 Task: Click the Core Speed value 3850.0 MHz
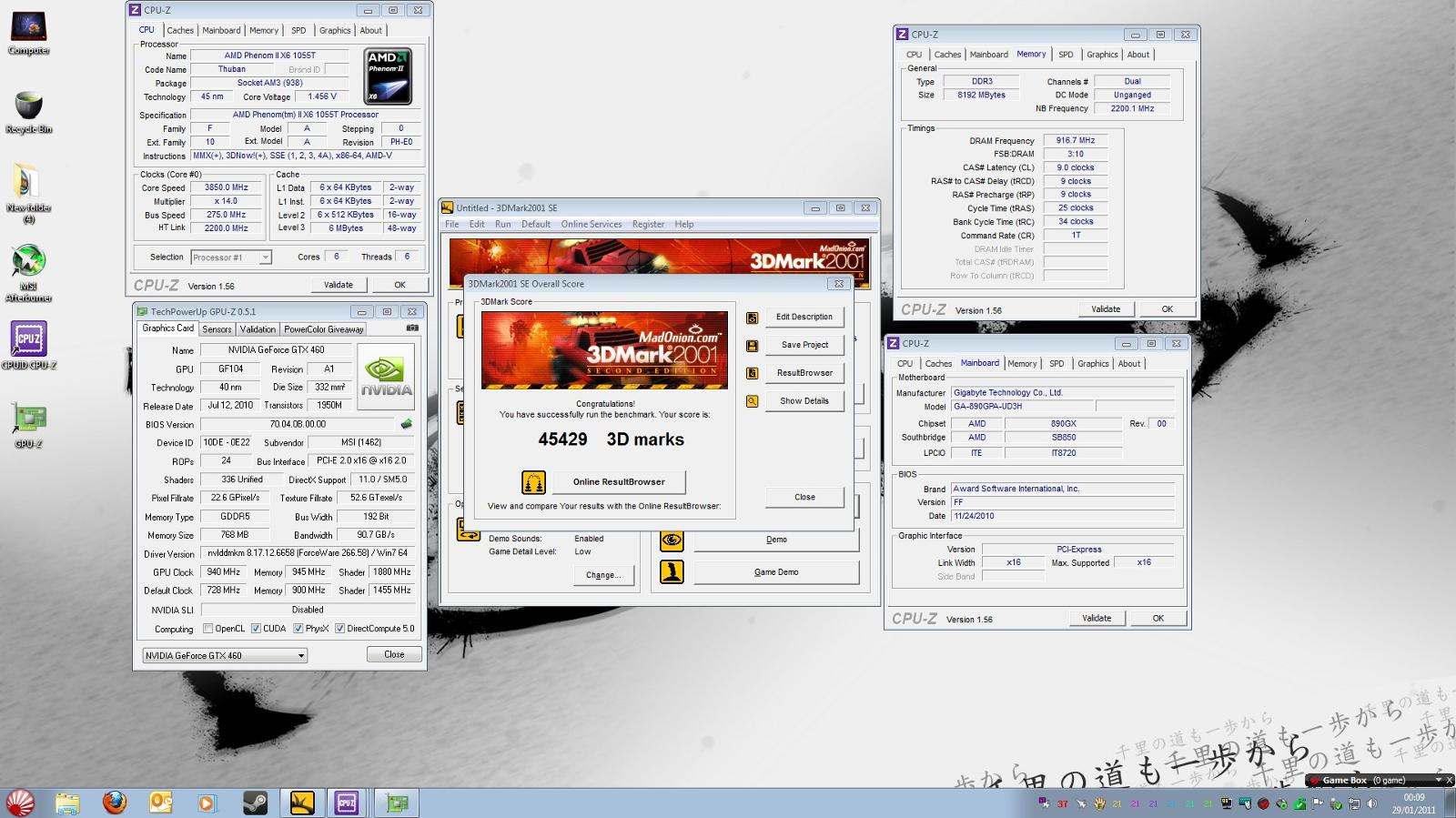(227, 187)
